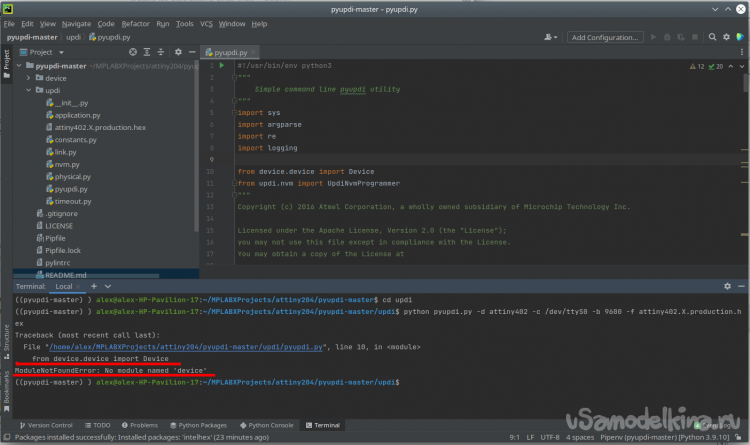Image resolution: width=750 pixels, height=445 pixels.
Task: Close the pyupdi.py editor tab
Action: coord(253,52)
